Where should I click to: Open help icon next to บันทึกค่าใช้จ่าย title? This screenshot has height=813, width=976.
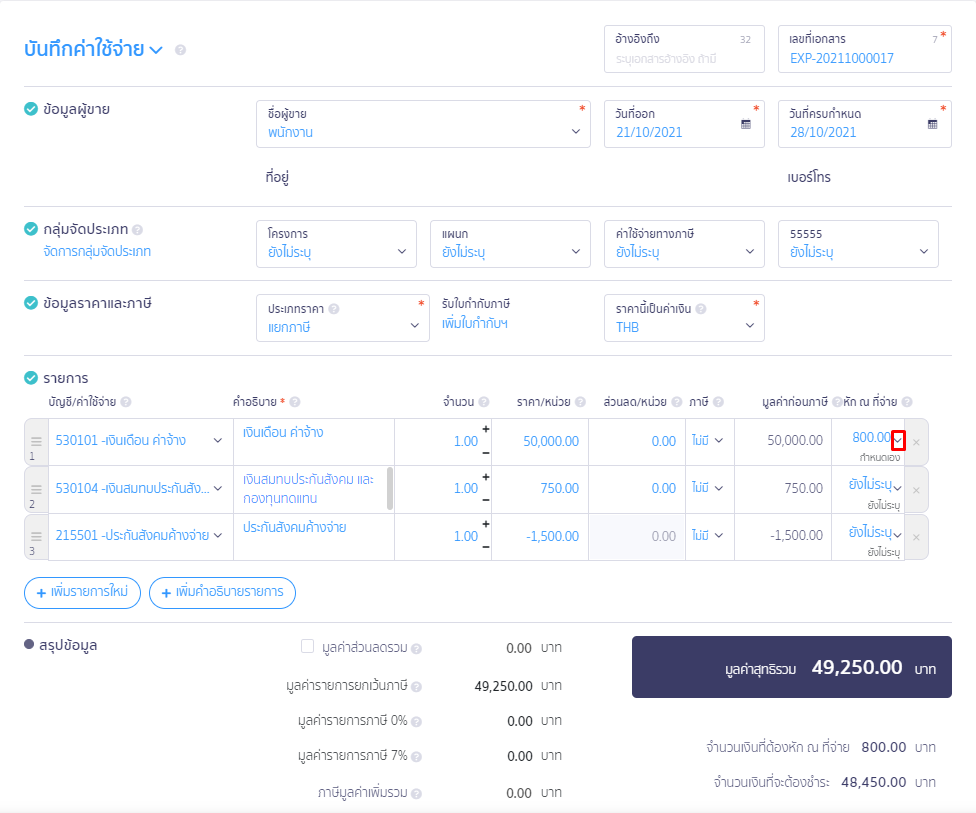[x=181, y=50]
